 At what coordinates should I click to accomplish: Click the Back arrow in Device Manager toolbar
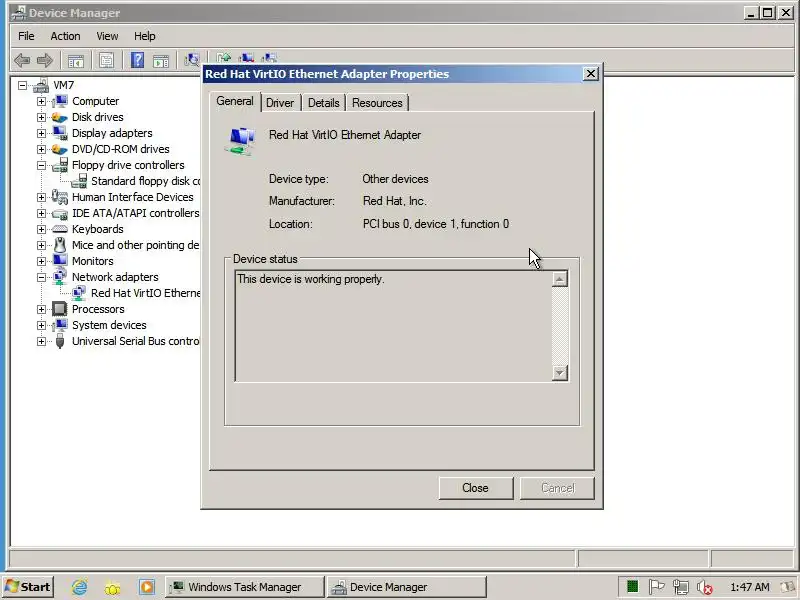pyautogui.click(x=22, y=61)
